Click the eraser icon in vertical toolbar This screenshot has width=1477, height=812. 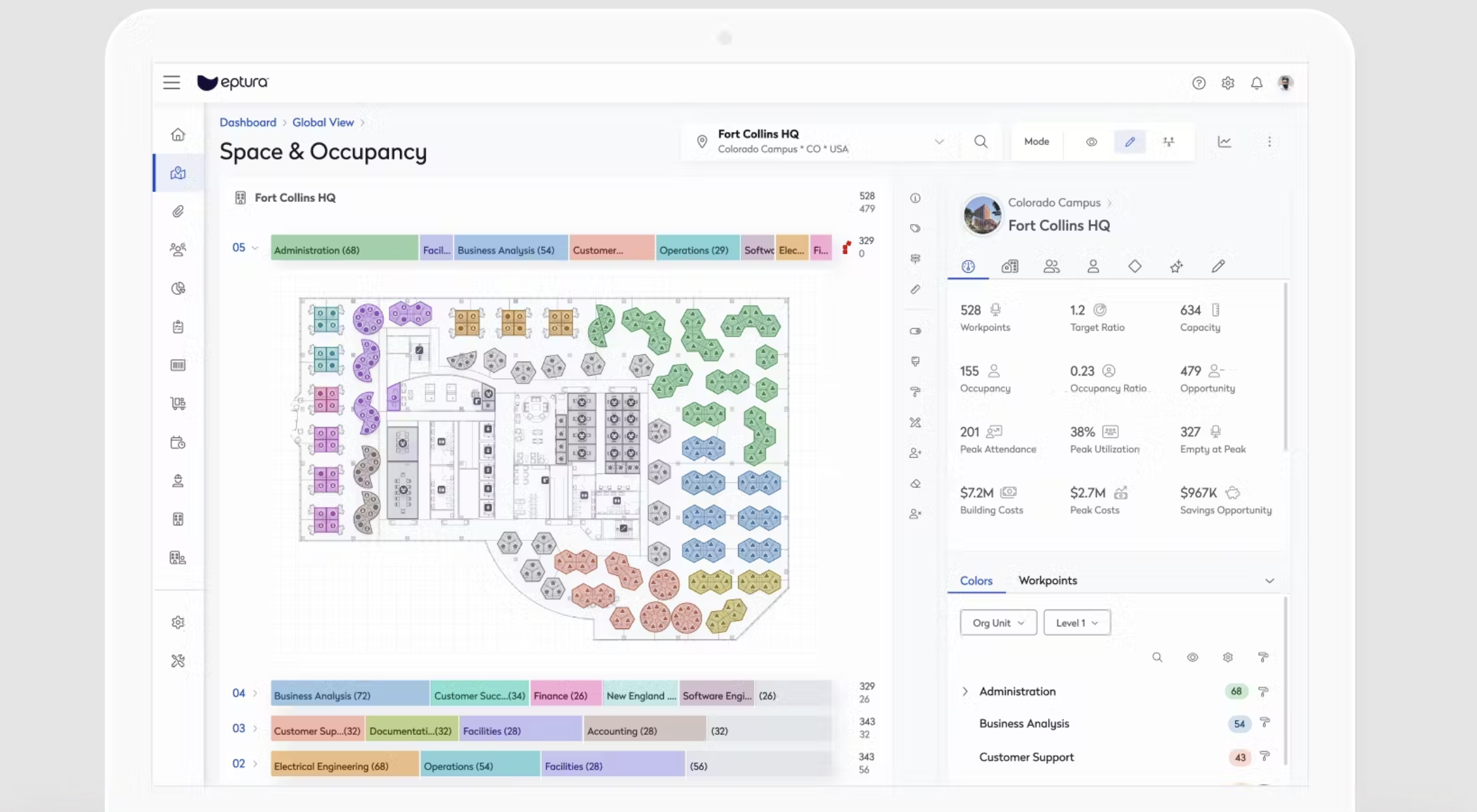pos(915,483)
